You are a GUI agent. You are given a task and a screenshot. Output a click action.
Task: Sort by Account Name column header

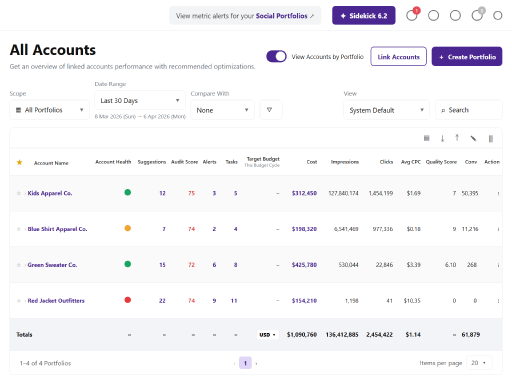[51, 163]
